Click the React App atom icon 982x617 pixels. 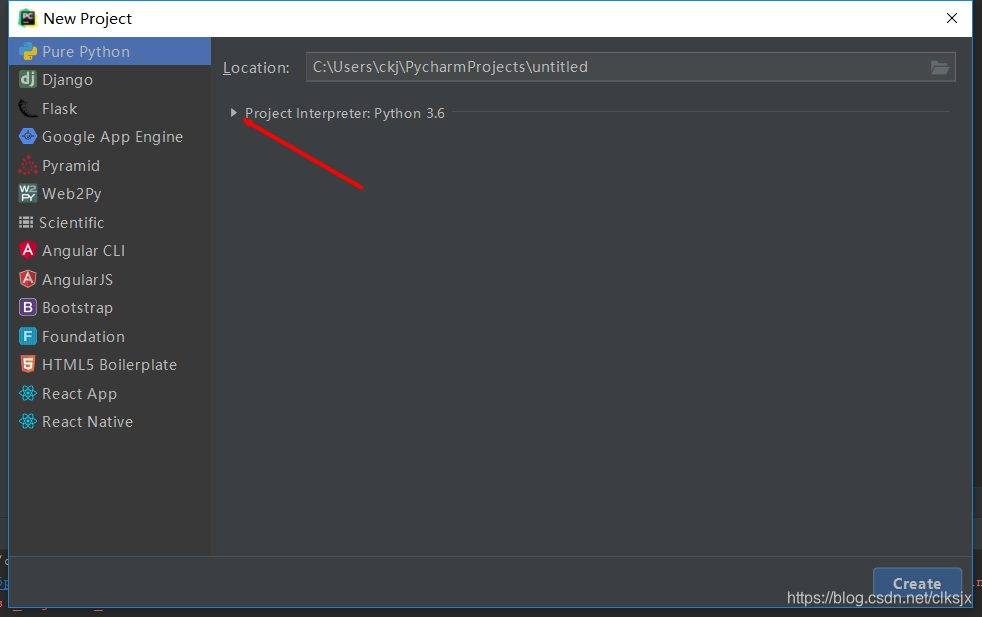[28, 393]
